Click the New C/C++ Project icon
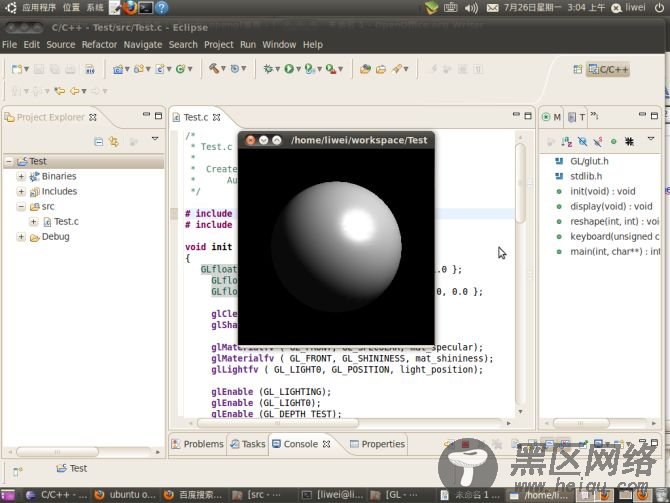Viewport: 670px width, 503px height. 118,69
